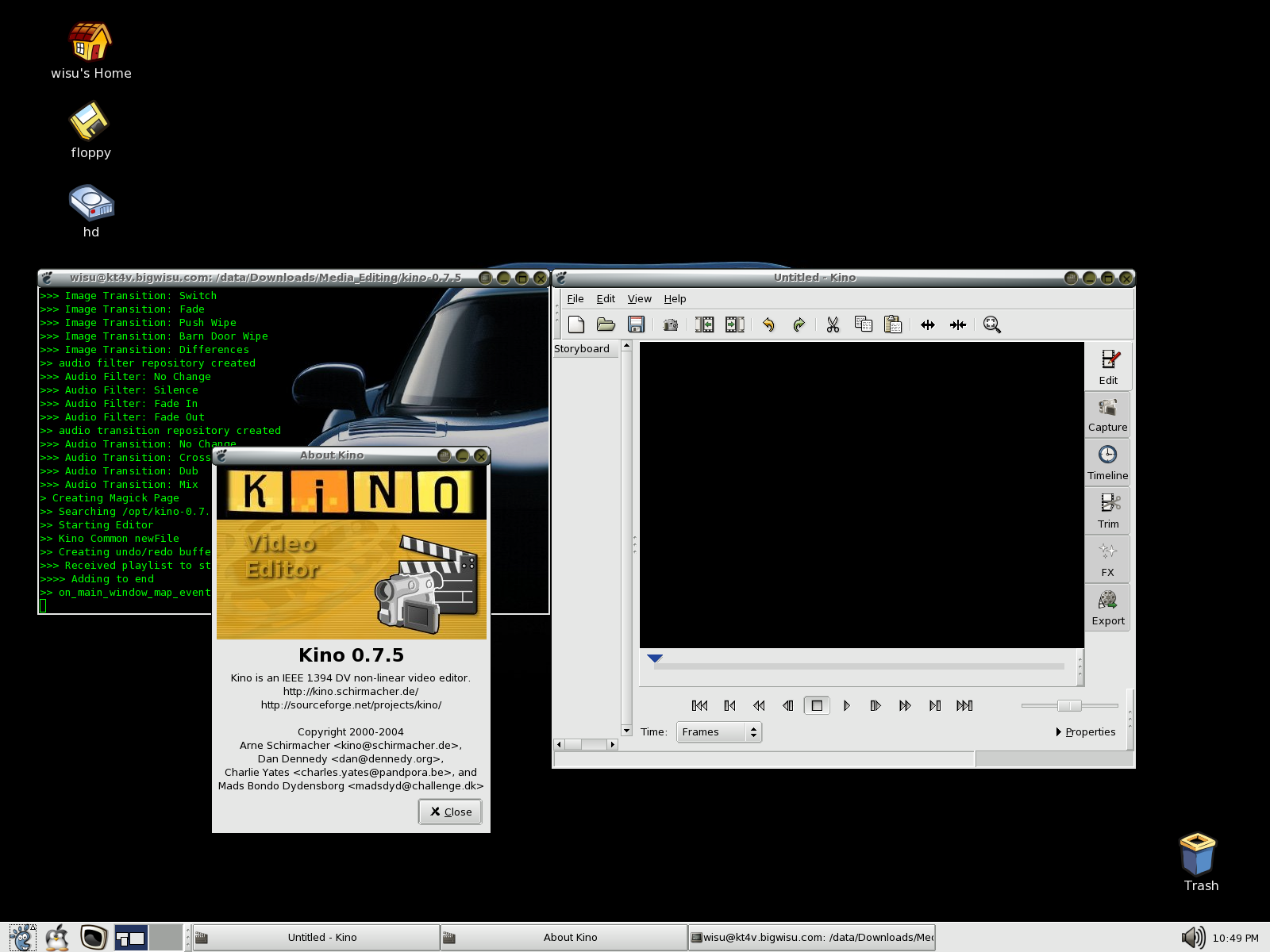Click storyboard scrollbar down arrow
The image size is (1270, 952).
click(x=626, y=731)
